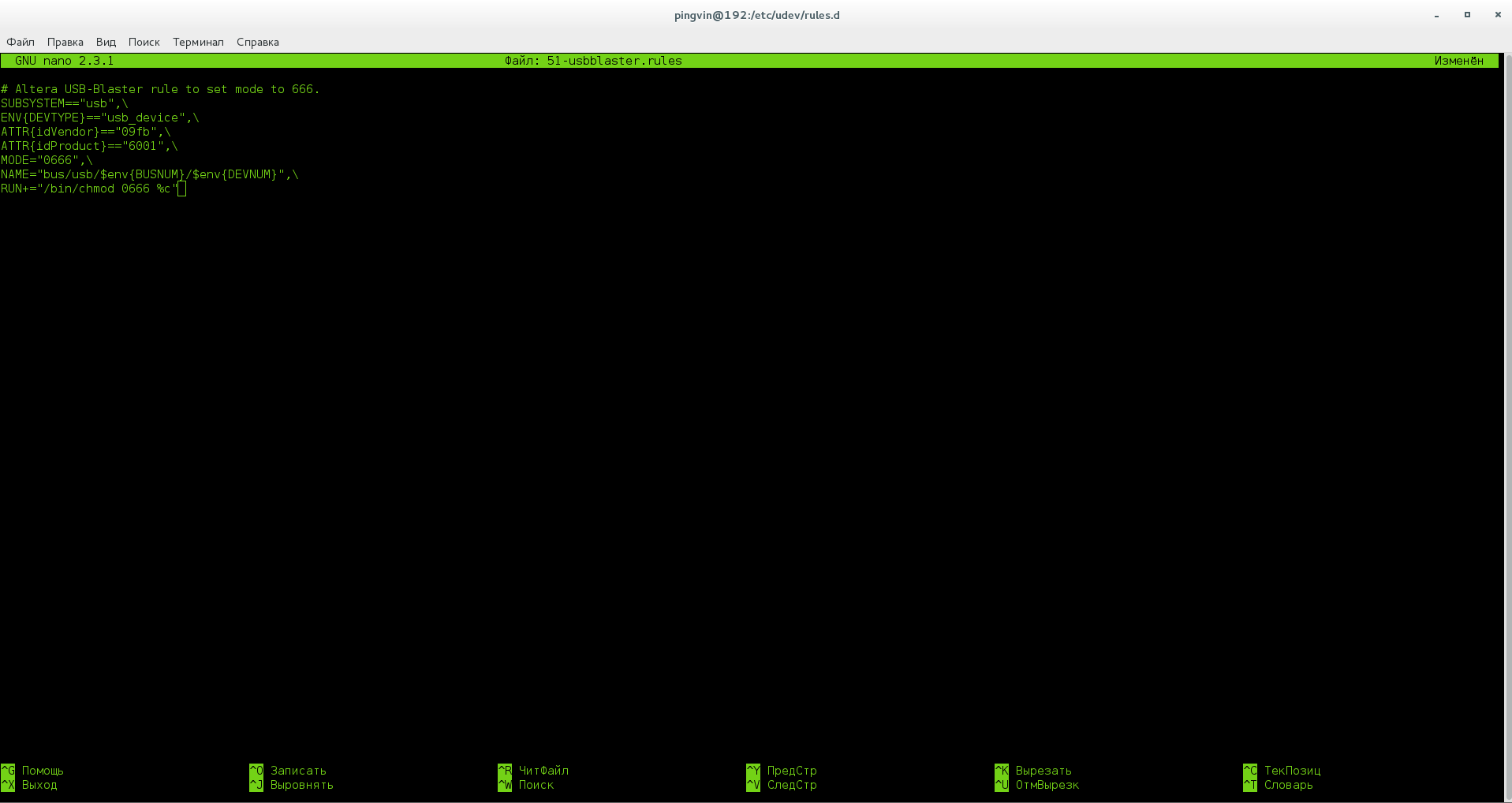
Task: Click the terminal window title pingvin@192
Action: pos(756,15)
